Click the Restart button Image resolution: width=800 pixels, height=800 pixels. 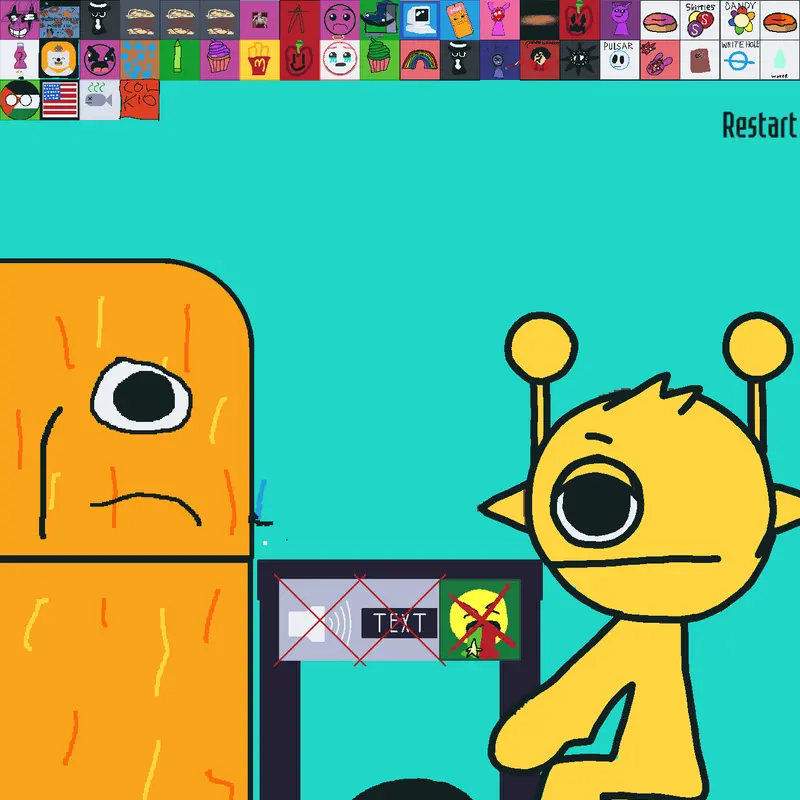(759, 126)
